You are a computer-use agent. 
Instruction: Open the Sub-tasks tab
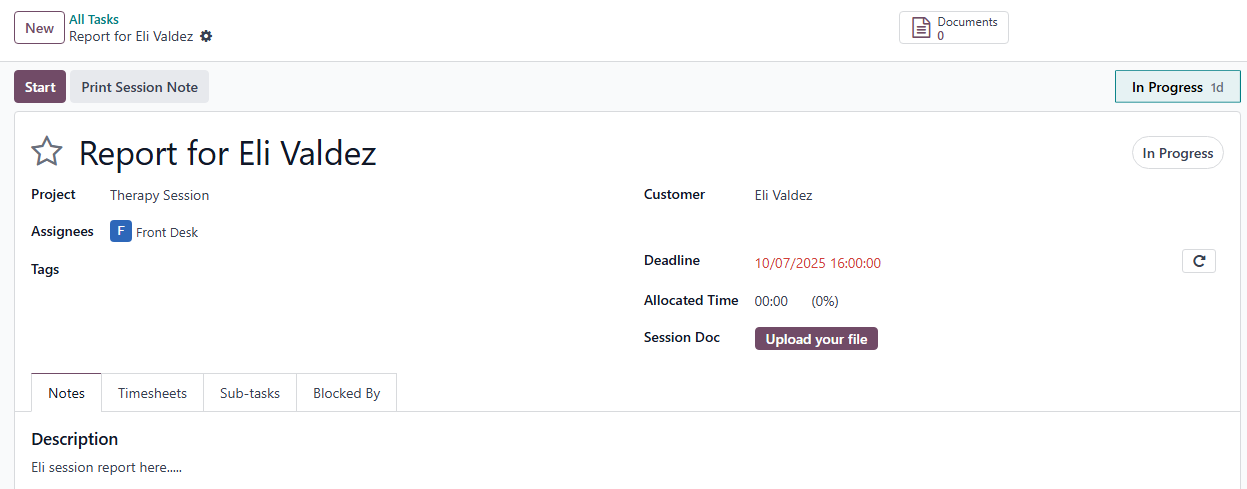click(249, 393)
